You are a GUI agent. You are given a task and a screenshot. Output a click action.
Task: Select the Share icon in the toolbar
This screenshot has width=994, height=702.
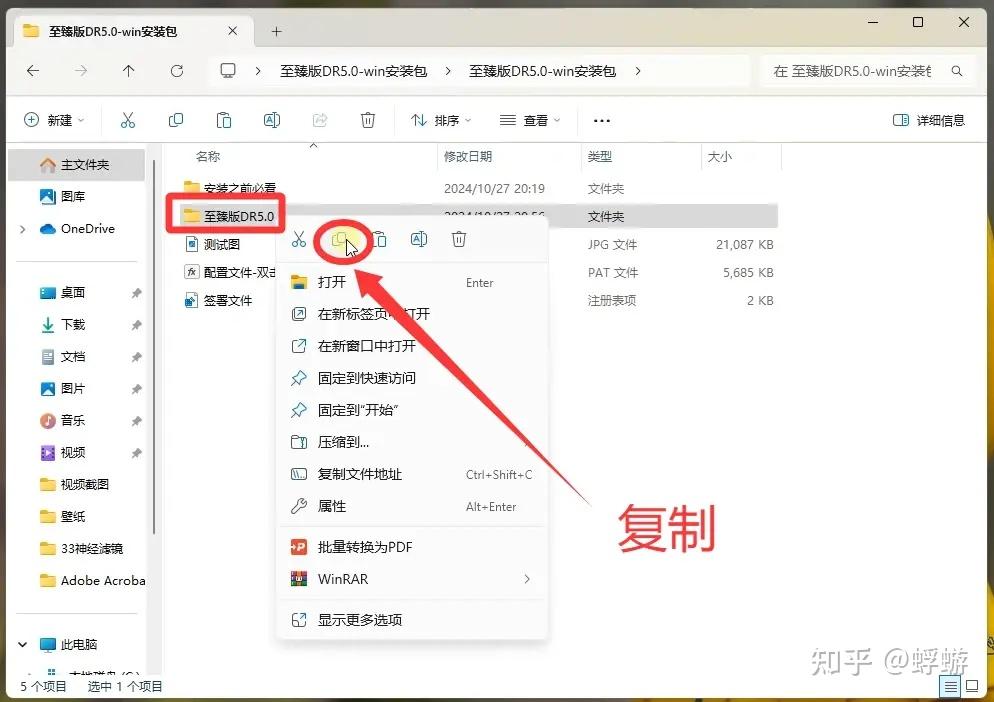(319, 120)
